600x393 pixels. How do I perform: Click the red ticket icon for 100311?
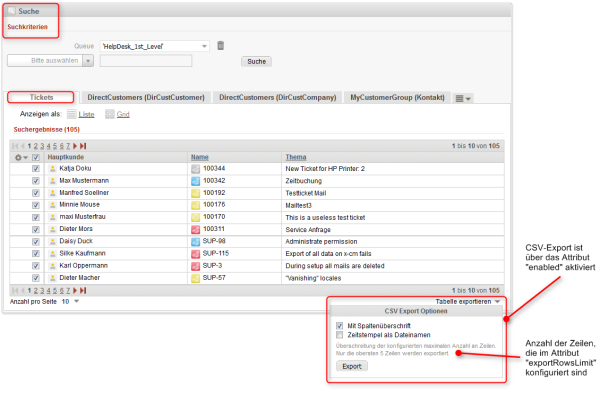click(196, 229)
